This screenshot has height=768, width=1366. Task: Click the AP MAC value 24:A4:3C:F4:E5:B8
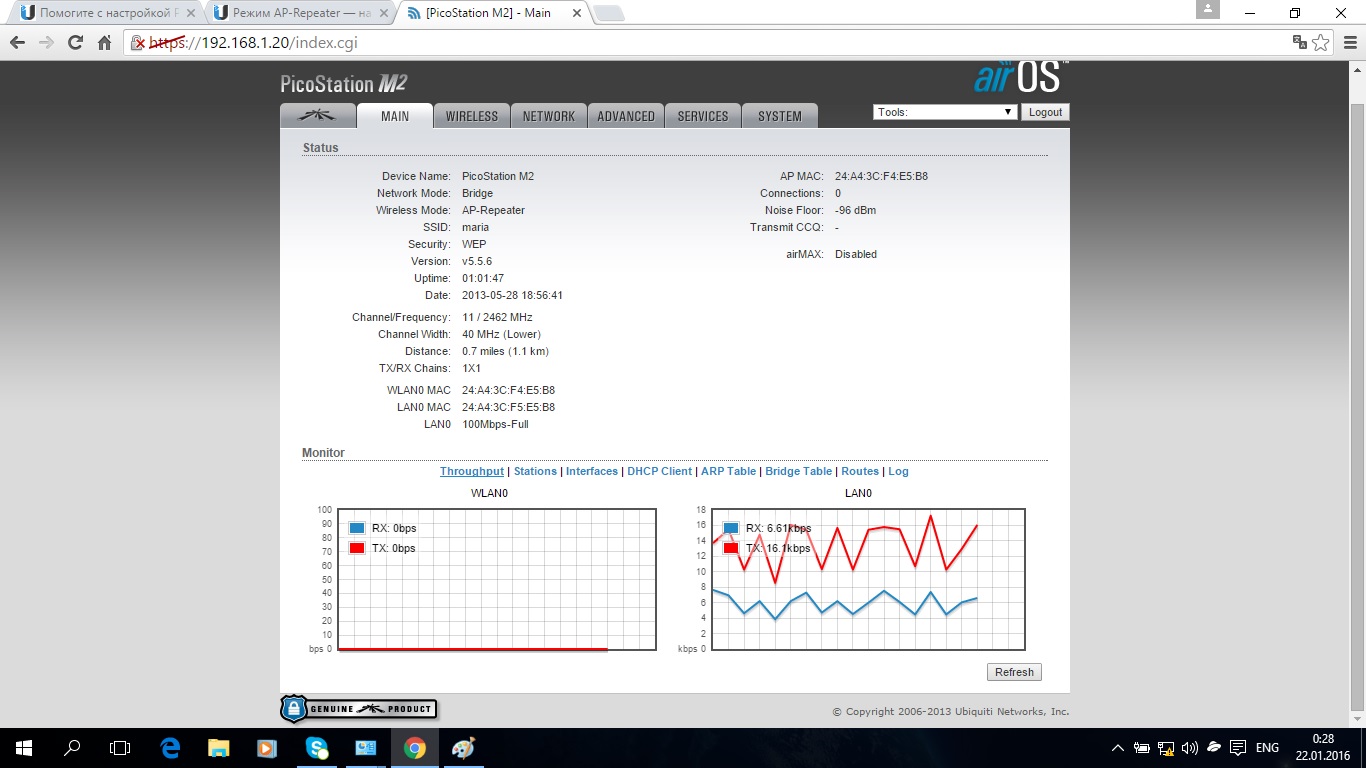pos(881,176)
